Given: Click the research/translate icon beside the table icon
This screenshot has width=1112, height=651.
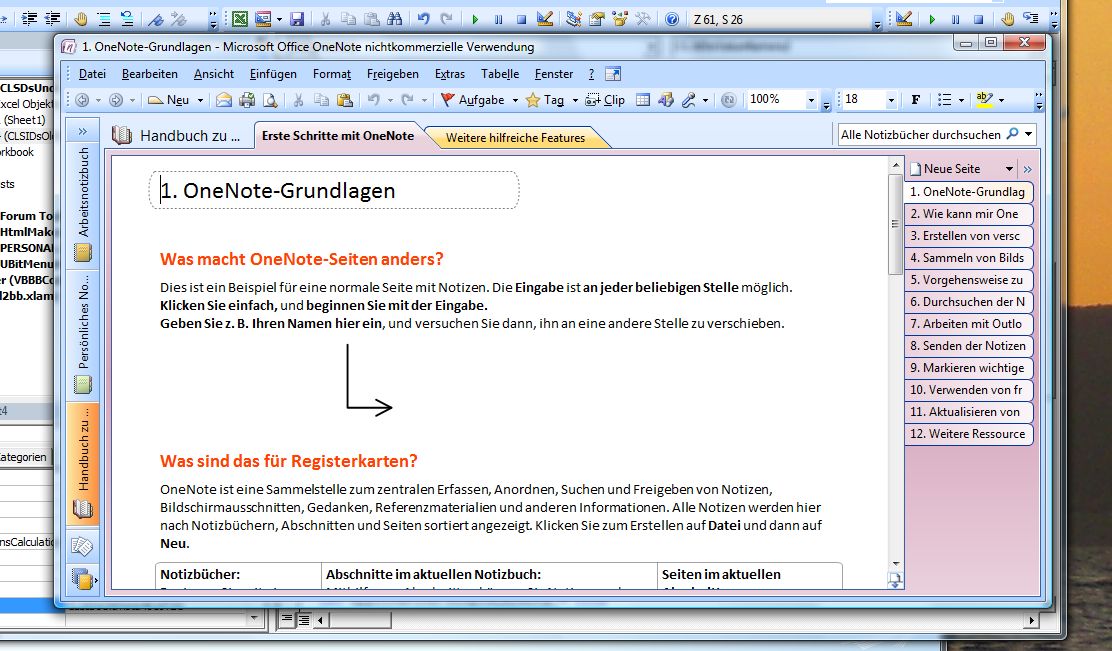Looking at the screenshot, I should tap(665, 100).
